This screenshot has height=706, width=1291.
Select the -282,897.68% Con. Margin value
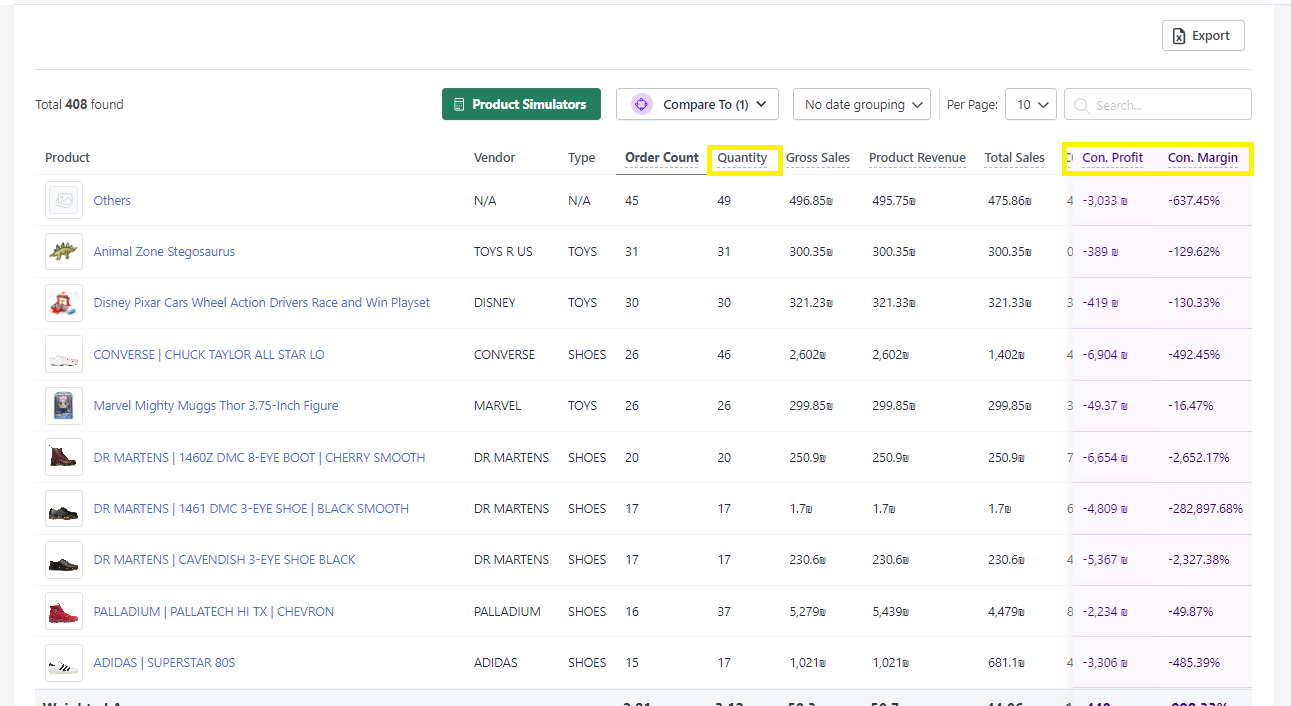[x=1205, y=508]
